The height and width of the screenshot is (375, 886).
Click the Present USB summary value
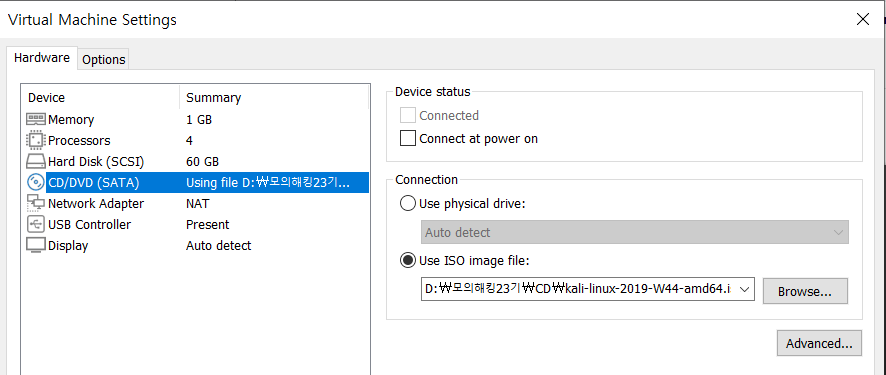[x=207, y=224]
